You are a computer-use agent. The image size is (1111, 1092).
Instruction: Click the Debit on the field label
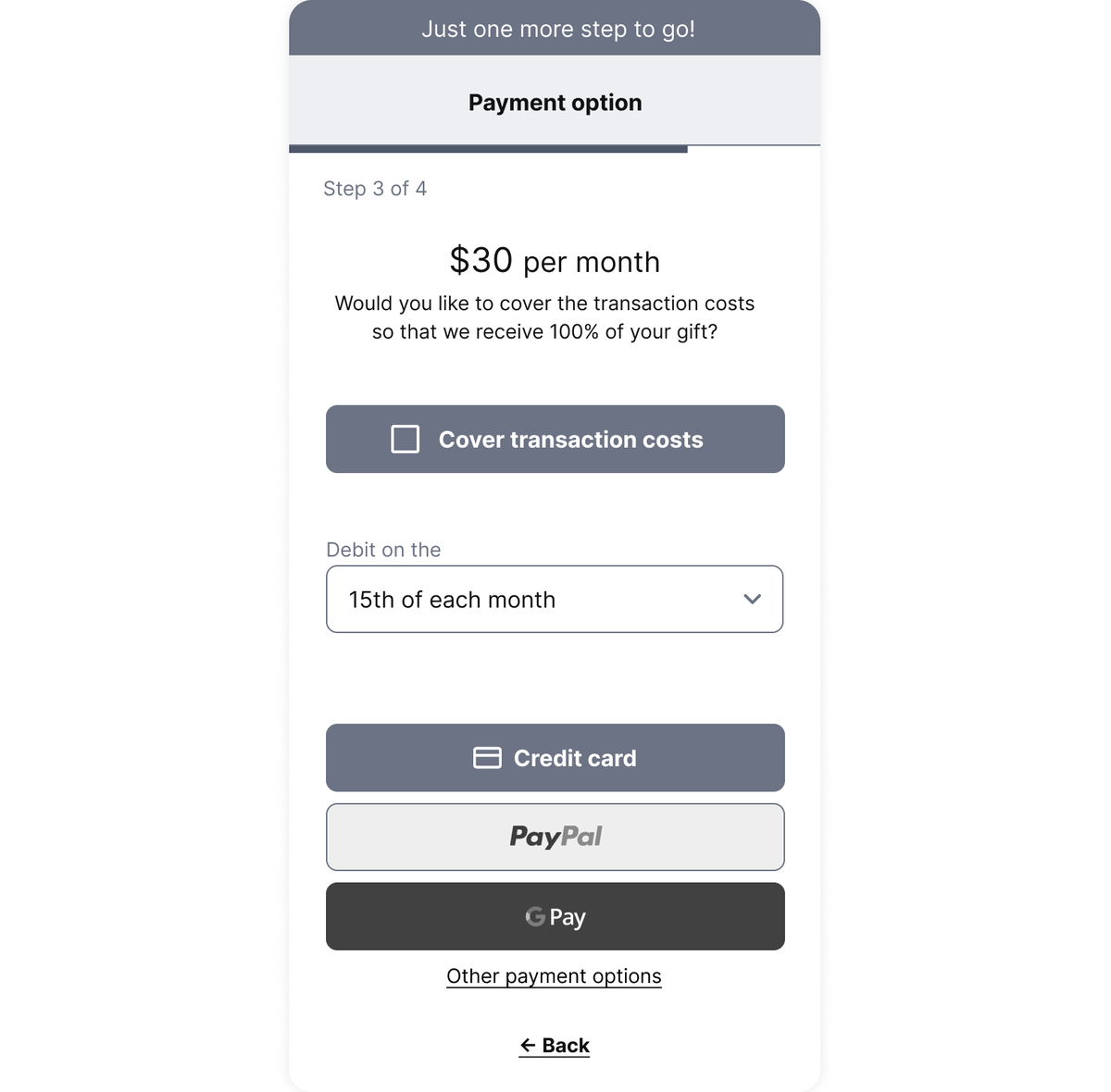click(383, 550)
